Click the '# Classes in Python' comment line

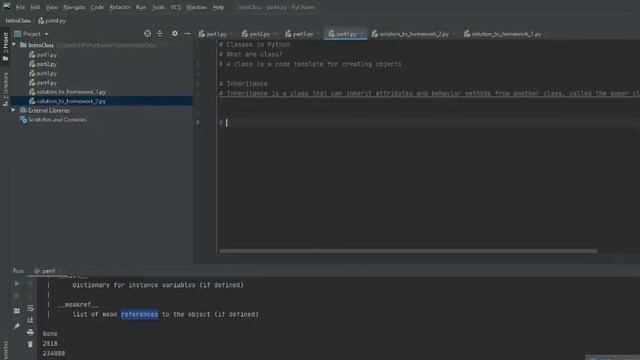pyautogui.click(x=254, y=44)
